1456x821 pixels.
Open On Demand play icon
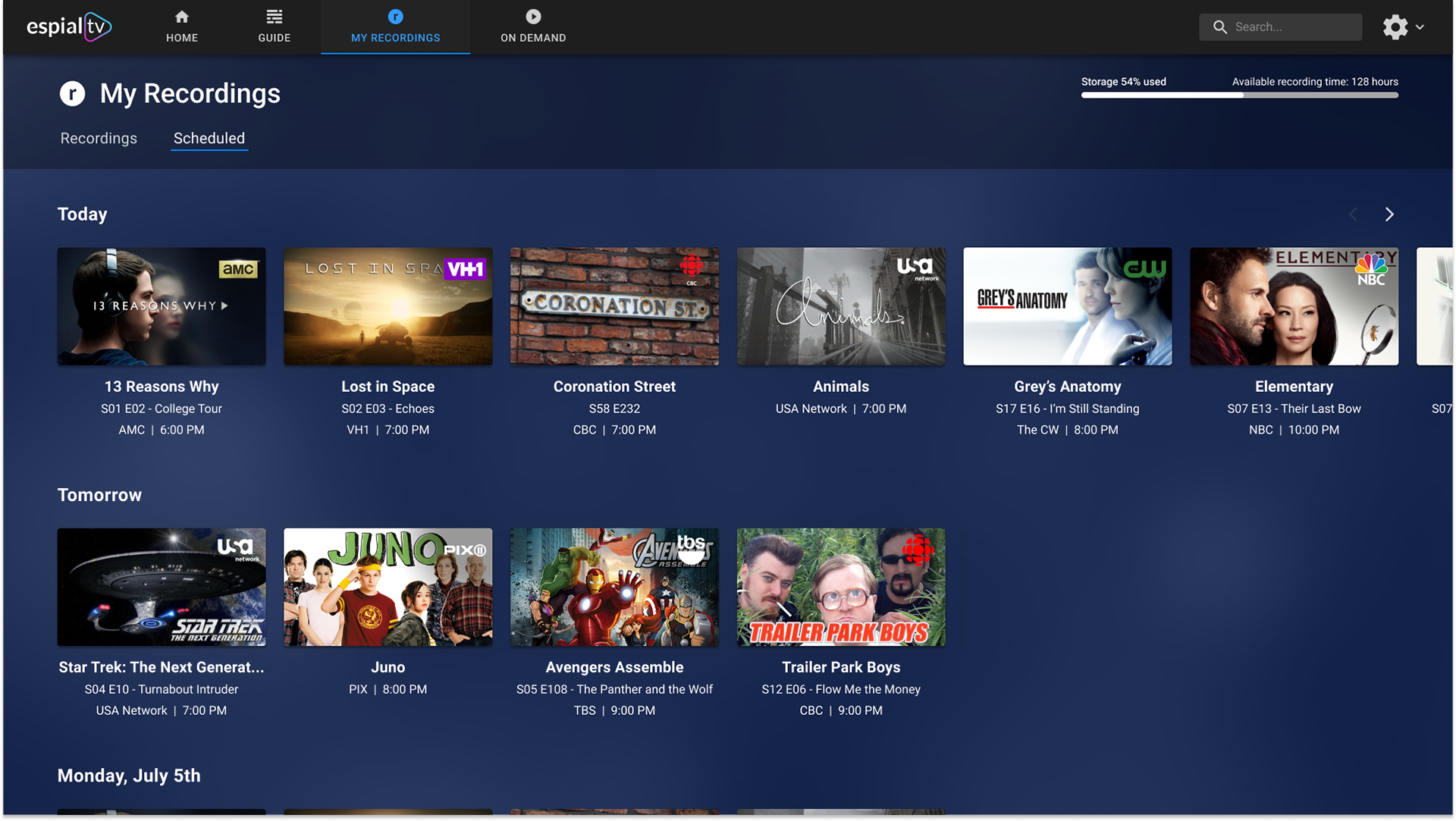533,17
